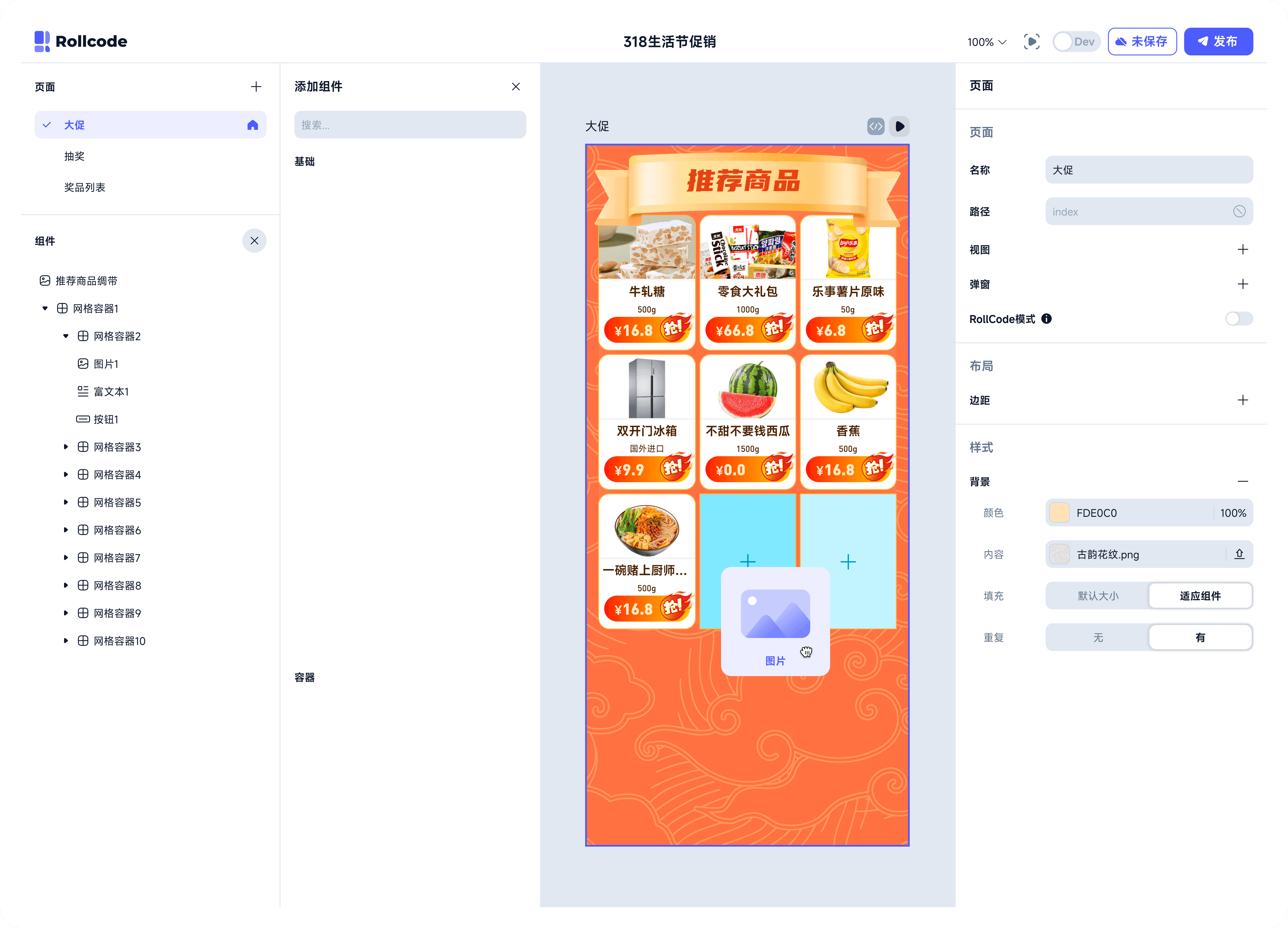
Task: Add a 视图 with its plus icon
Action: pos(1243,249)
